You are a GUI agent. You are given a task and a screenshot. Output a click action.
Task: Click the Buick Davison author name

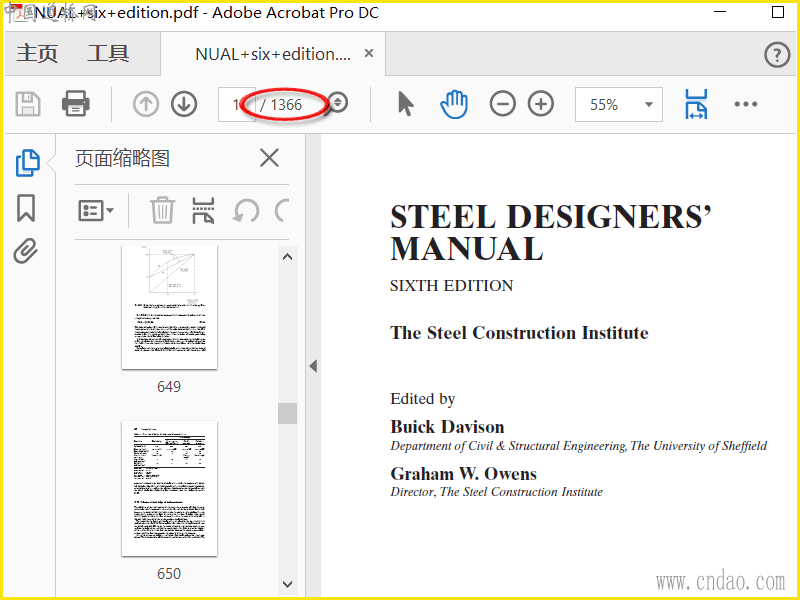[x=447, y=427]
